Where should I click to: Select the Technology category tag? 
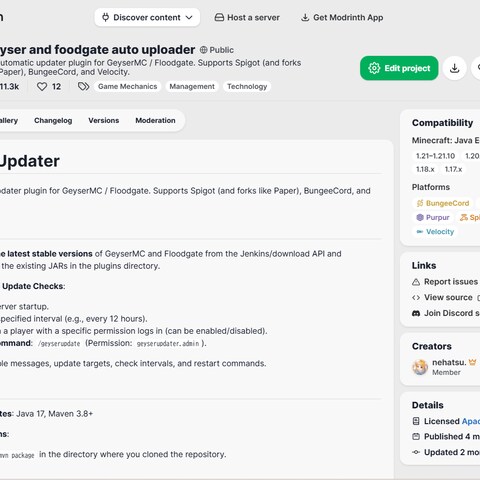click(x=247, y=86)
